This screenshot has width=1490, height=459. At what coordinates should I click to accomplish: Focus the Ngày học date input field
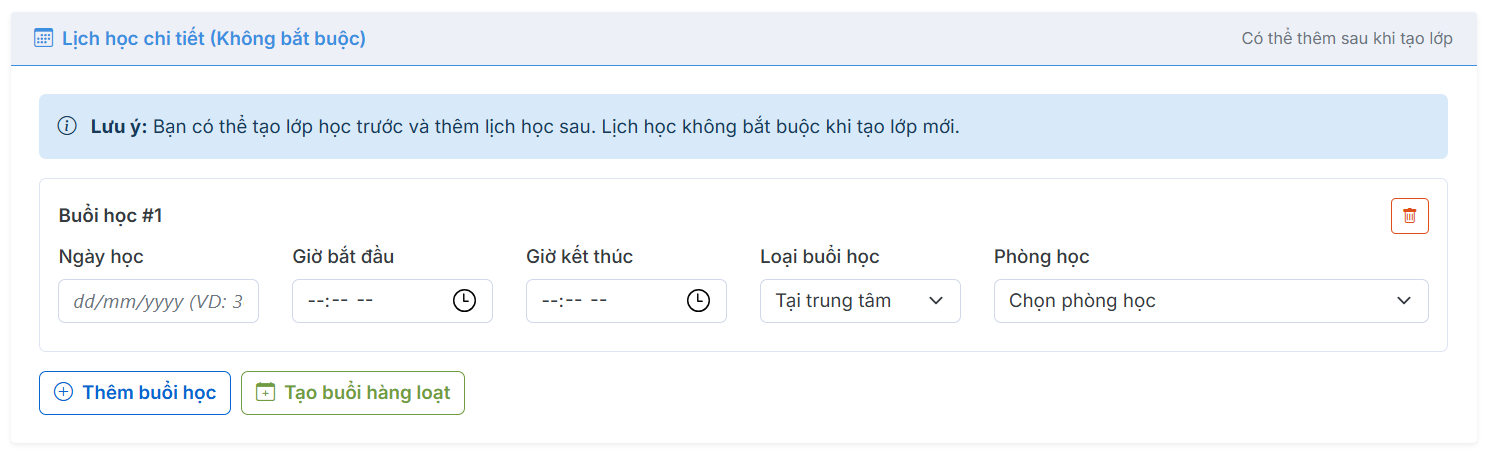pos(158,301)
